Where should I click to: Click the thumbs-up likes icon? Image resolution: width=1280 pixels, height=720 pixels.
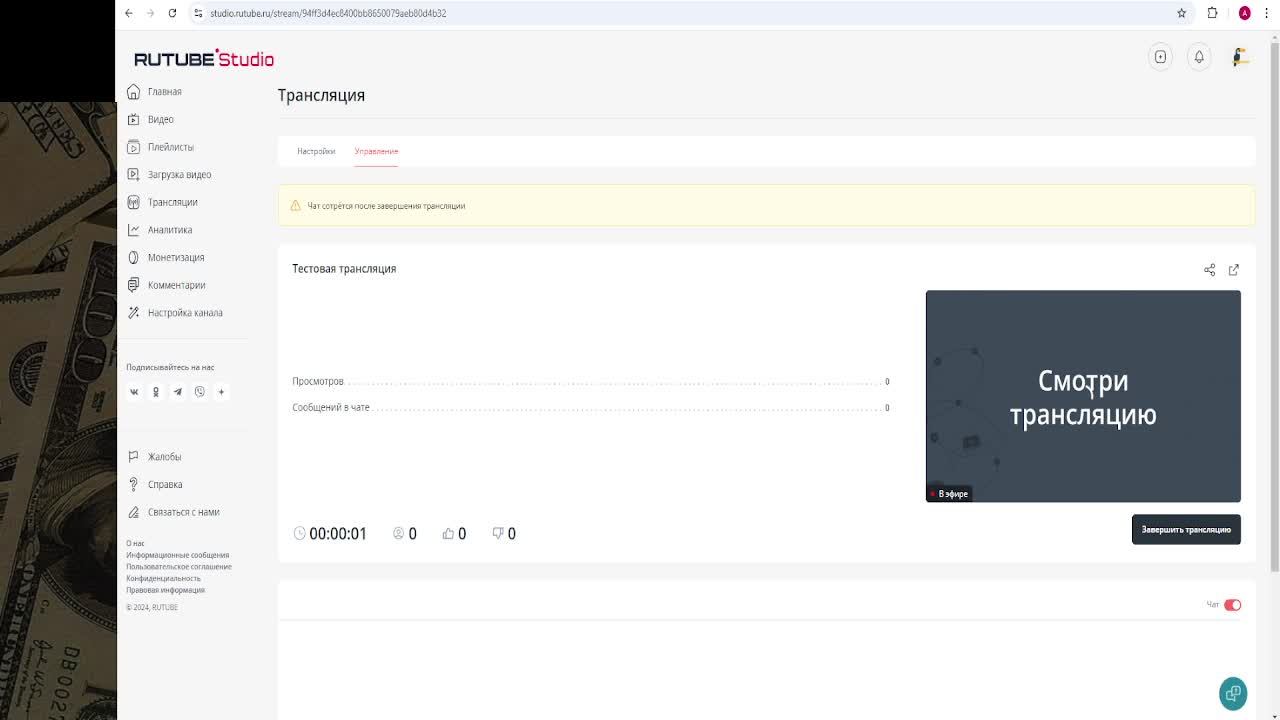click(448, 533)
